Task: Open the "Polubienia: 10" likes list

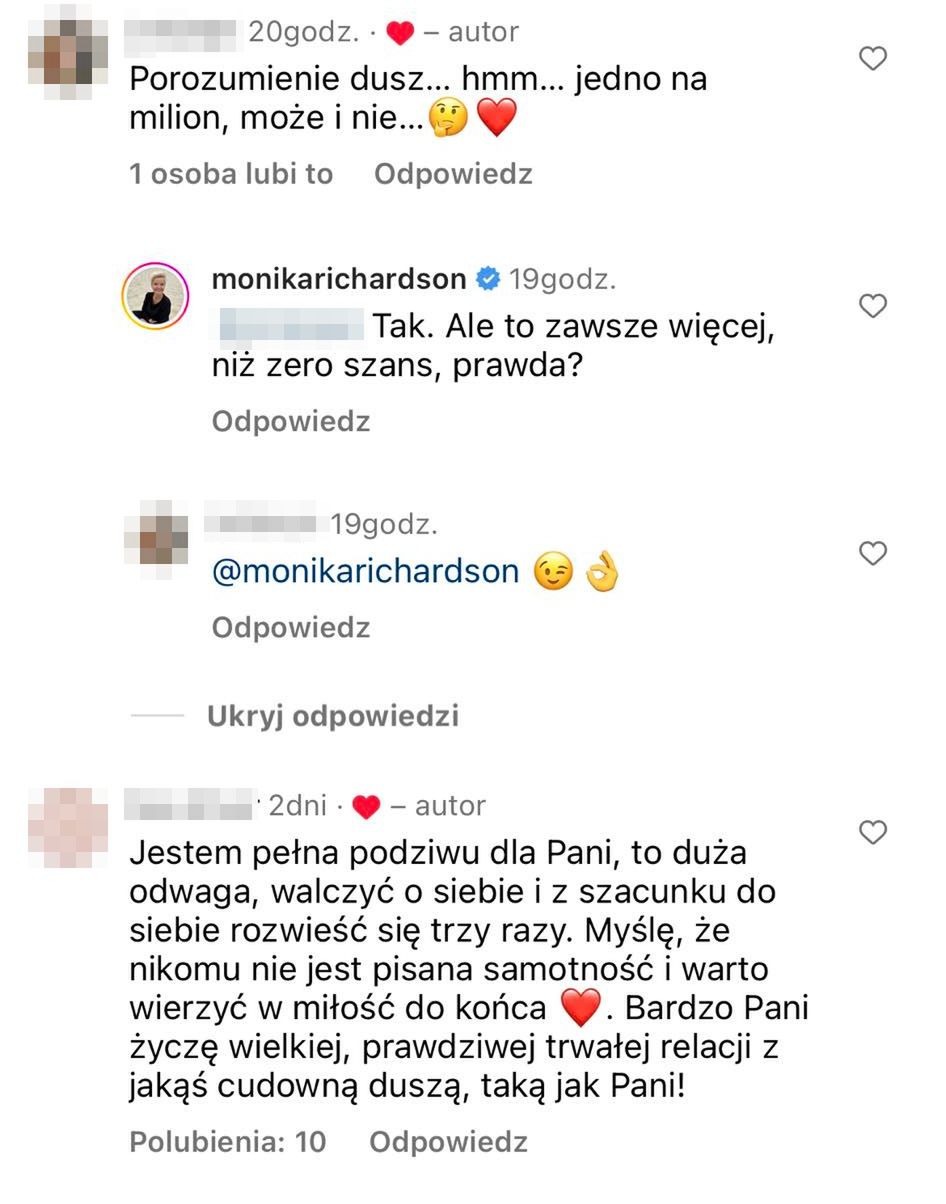Action: (228, 1141)
